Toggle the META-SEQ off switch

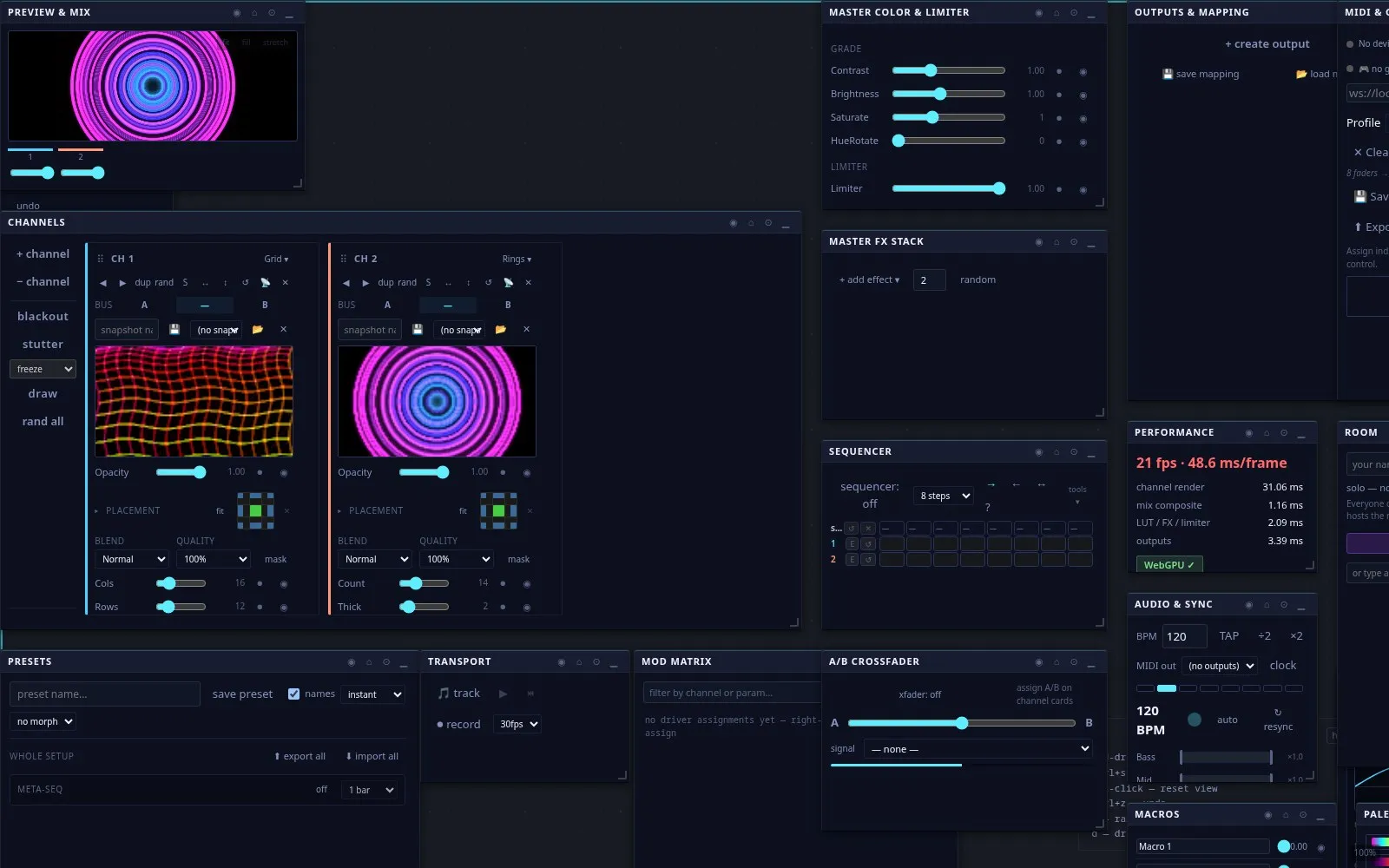click(321, 790)
